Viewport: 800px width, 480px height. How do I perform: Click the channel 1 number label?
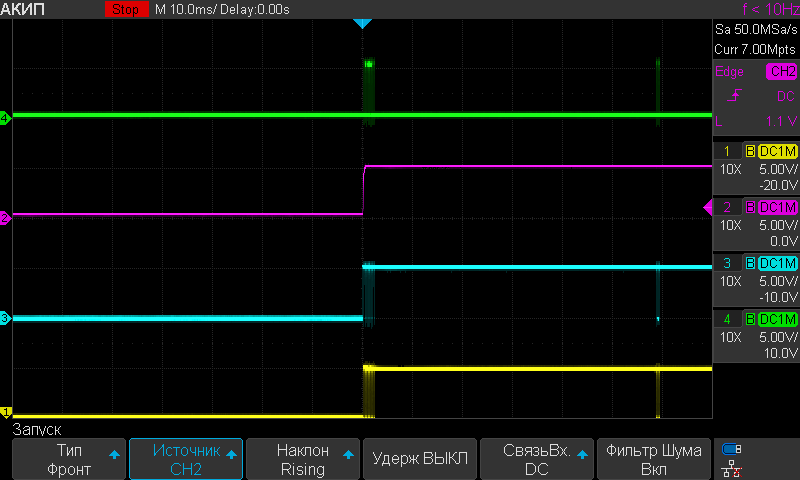[x=727, y=151]
